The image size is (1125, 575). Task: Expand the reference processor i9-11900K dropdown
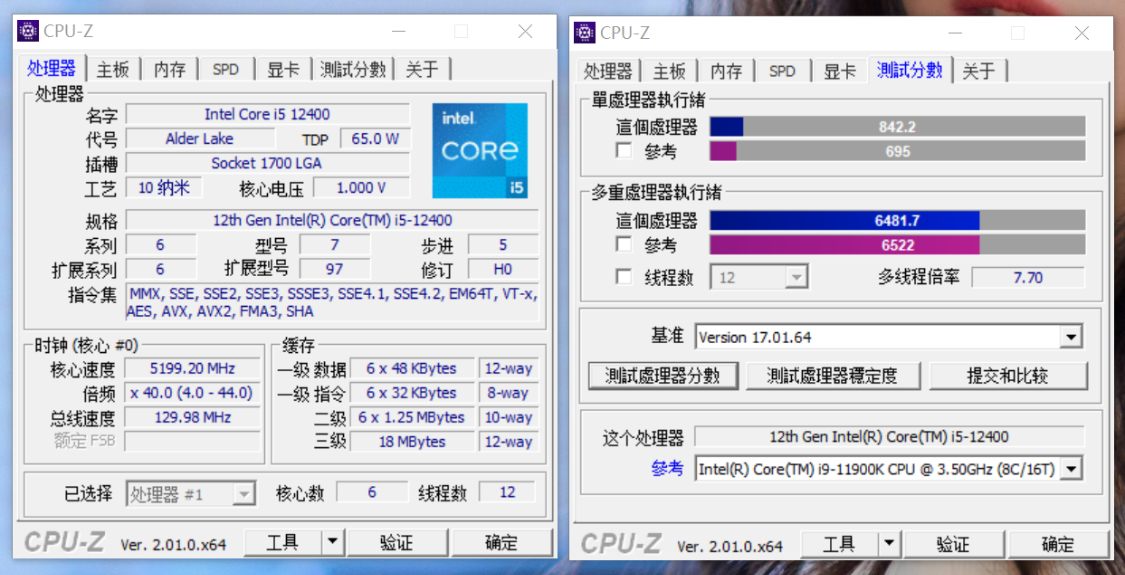pos(1071,468)
